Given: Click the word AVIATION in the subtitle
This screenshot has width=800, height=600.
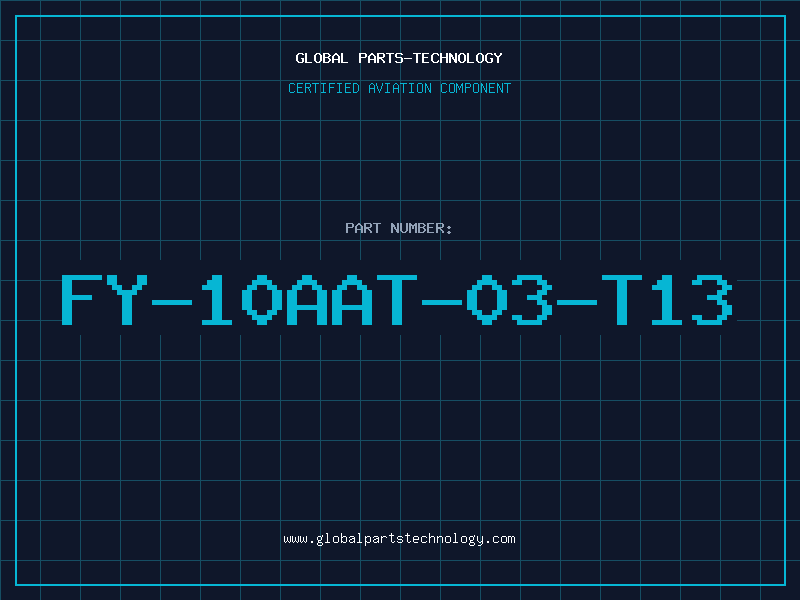Looking at the screenshot, I should click(x=400, y=88).
